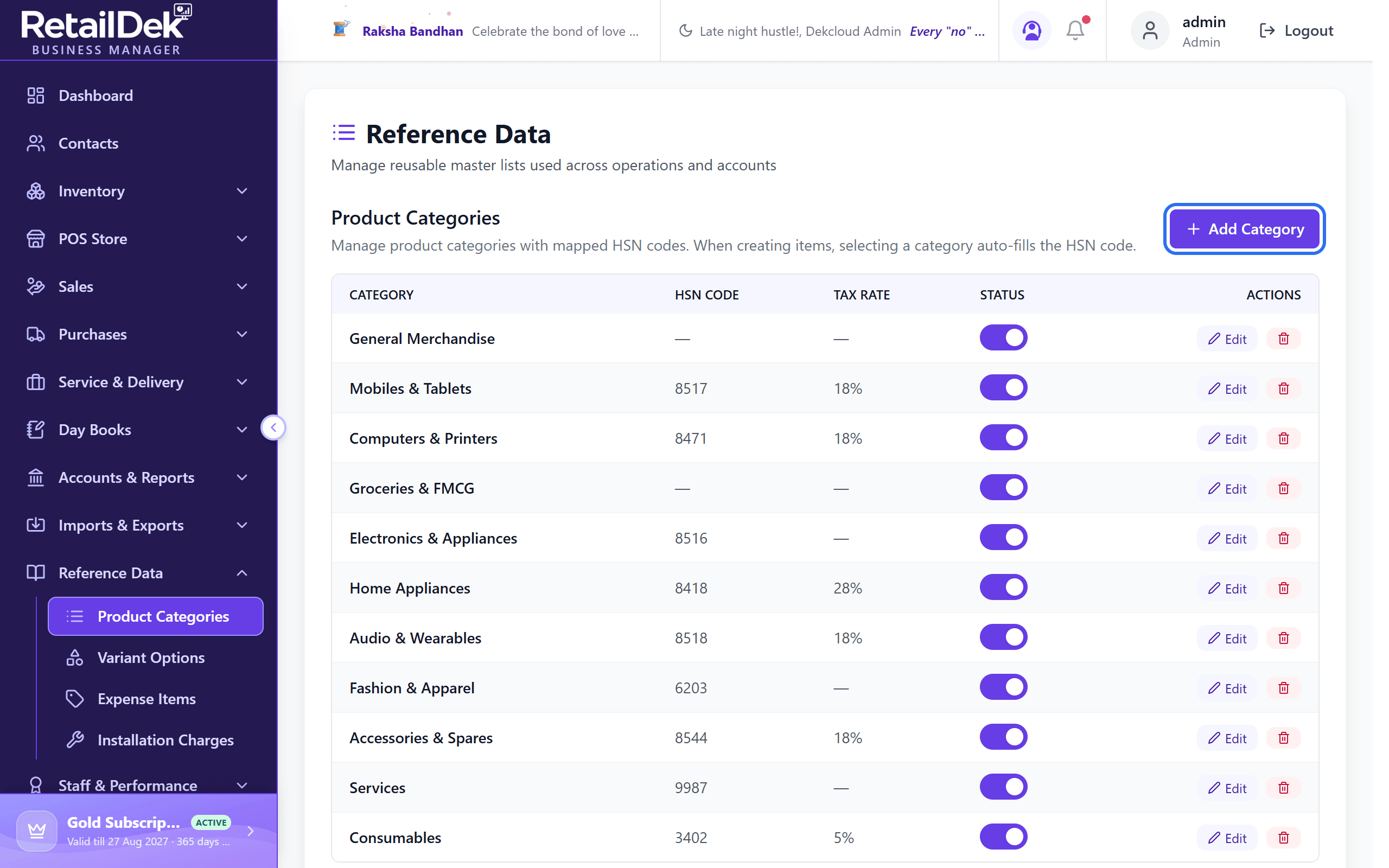The image size is (1389, 868).
Task: Click the 28% tax rate value
Action: [x=848, y=589]
